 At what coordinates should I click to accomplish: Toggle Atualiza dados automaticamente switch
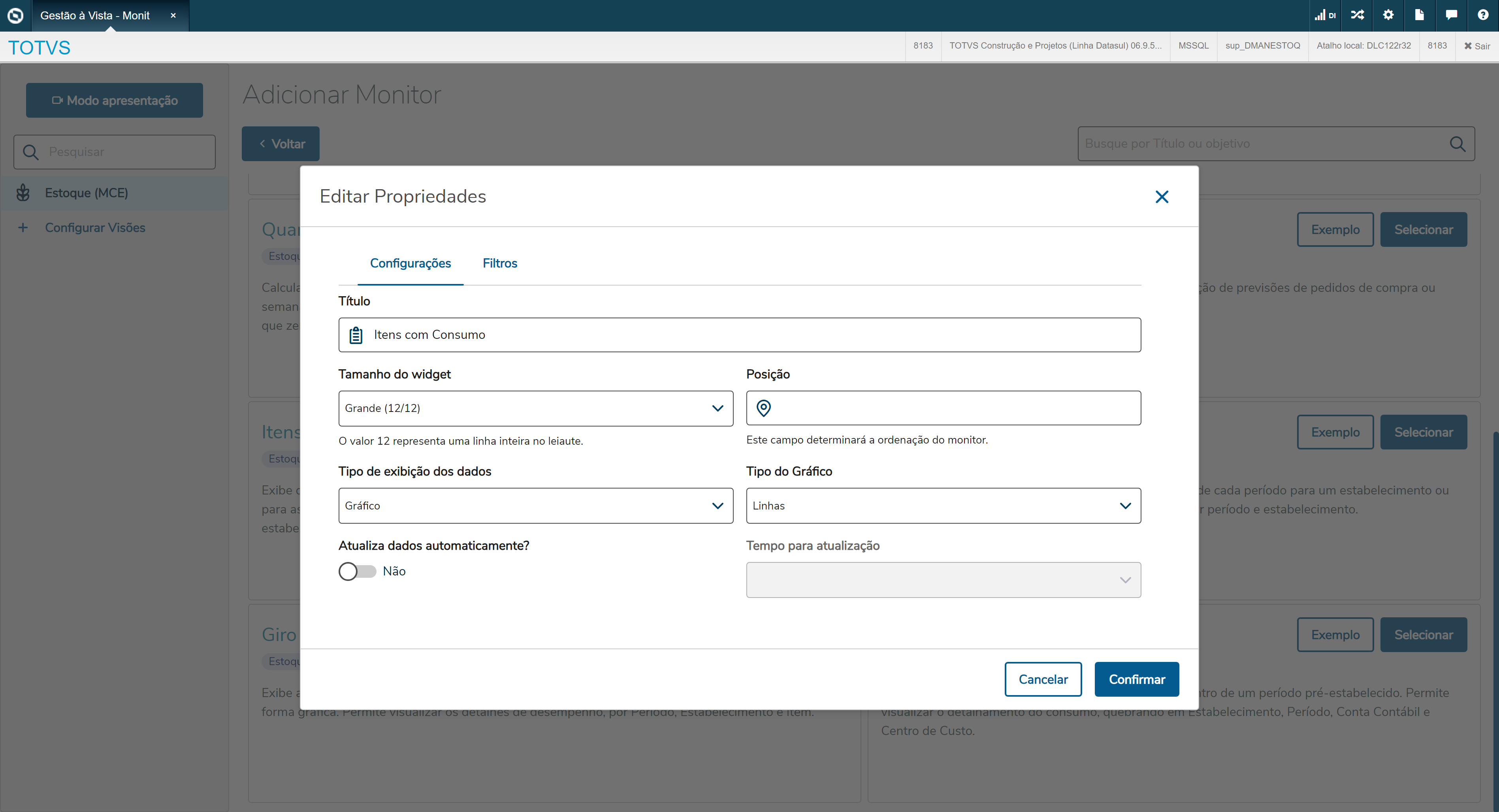[x=357, y=571]
